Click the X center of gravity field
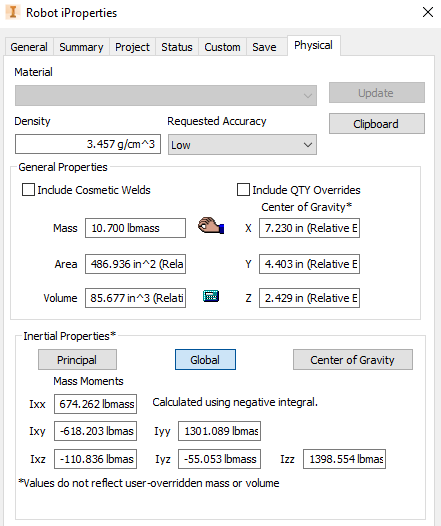This screenshot has width=441, height=526. [x=309, y=228]
